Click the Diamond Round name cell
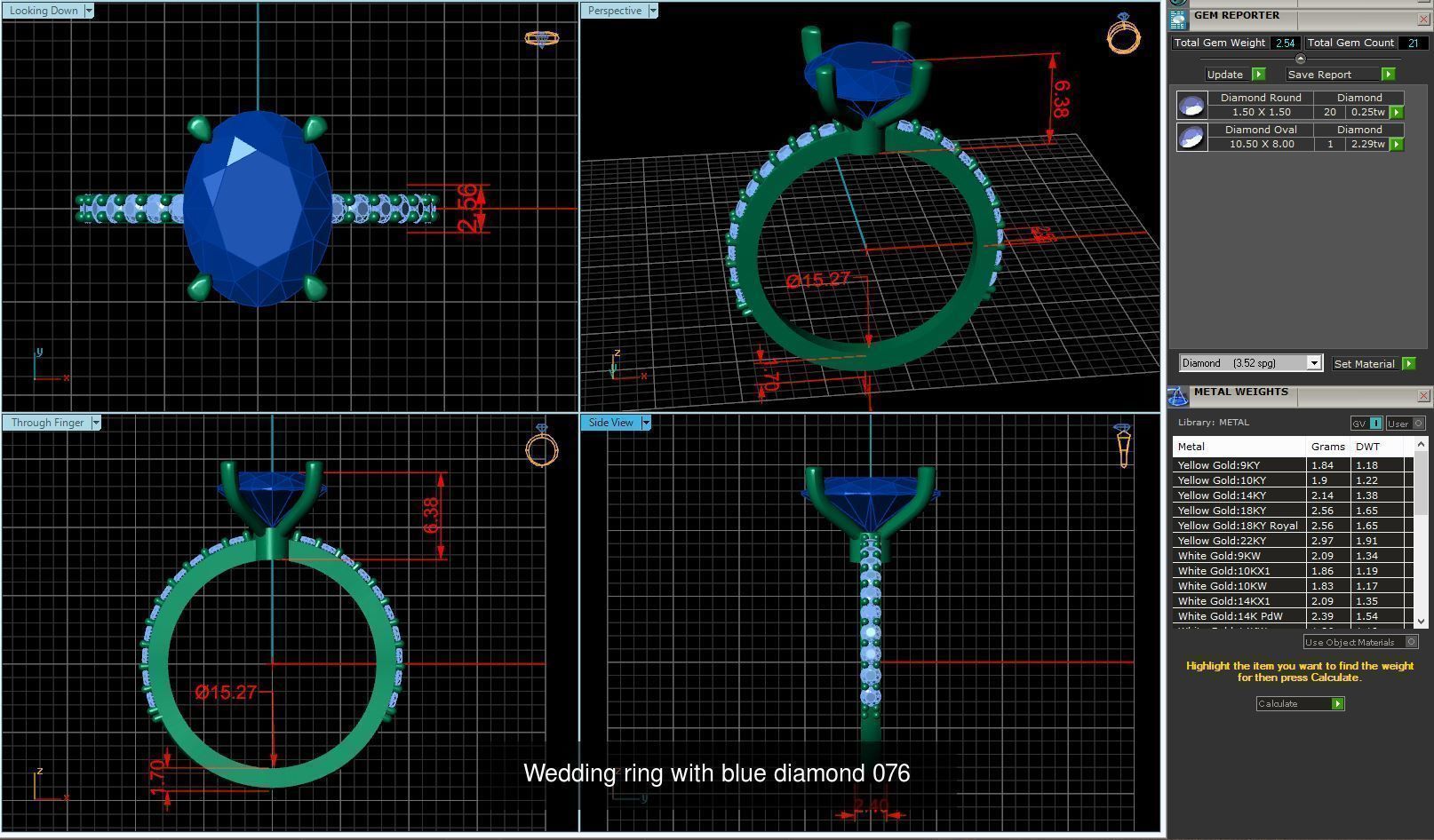Screen dimensions: 1434x840 point(1261,98)
